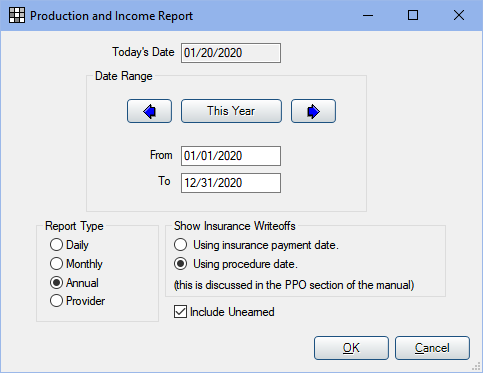Click the Report Type group label
This screenshot has width=483, height=373.
(x=74, y=226)
